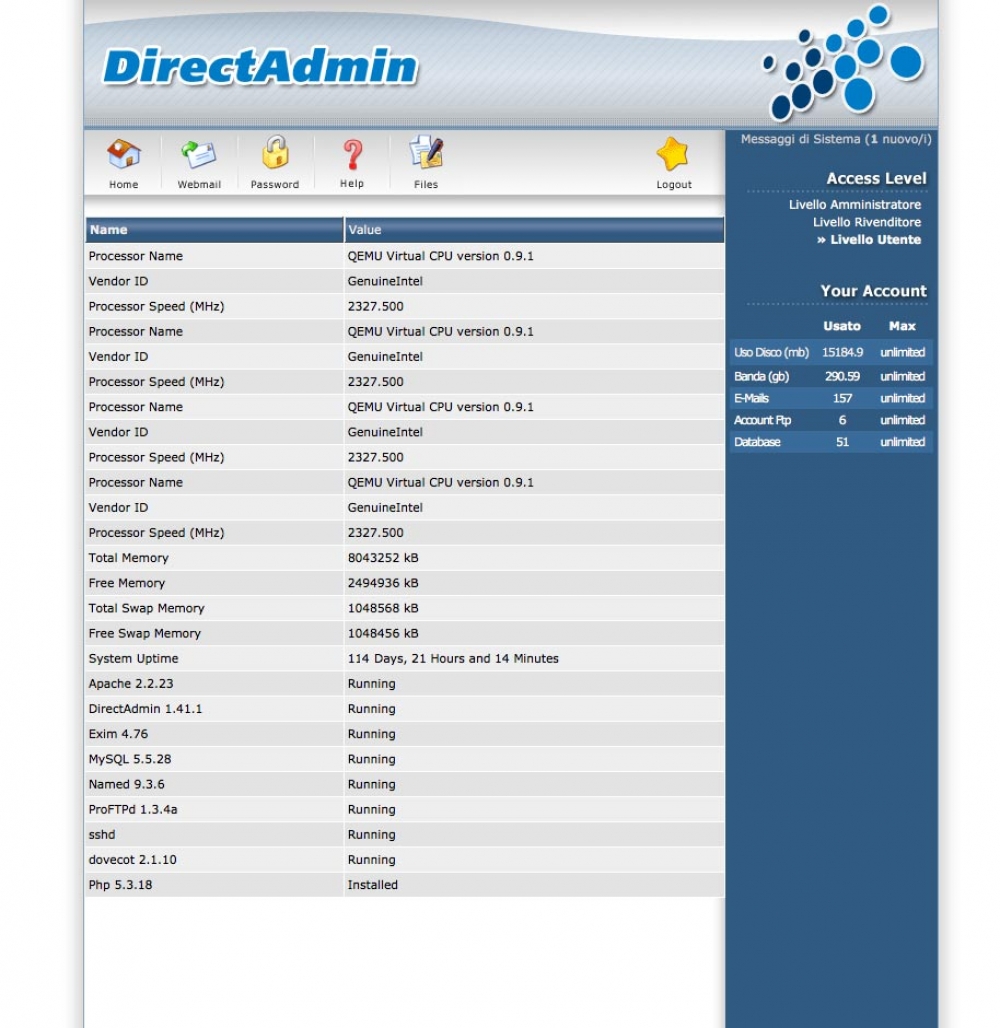Click ProFTPd 1.3.4a row
Image resolution: width=1000 pixels, height=1028 pixels.
pyautogui.click(x=405, y=810)
